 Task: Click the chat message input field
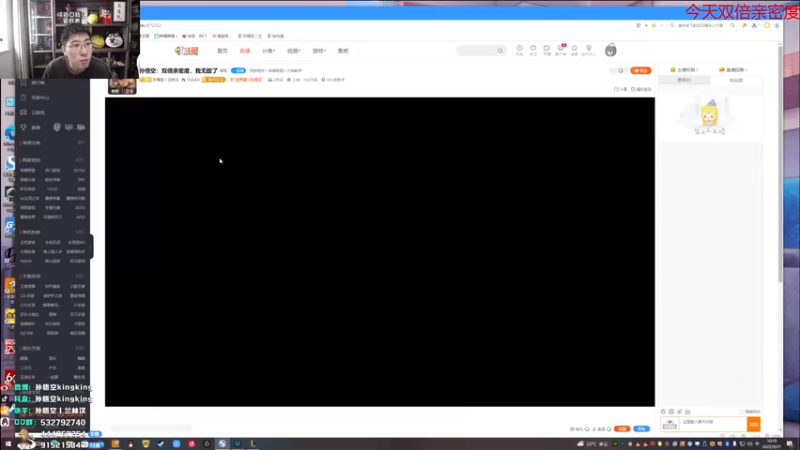pos(713,423)
